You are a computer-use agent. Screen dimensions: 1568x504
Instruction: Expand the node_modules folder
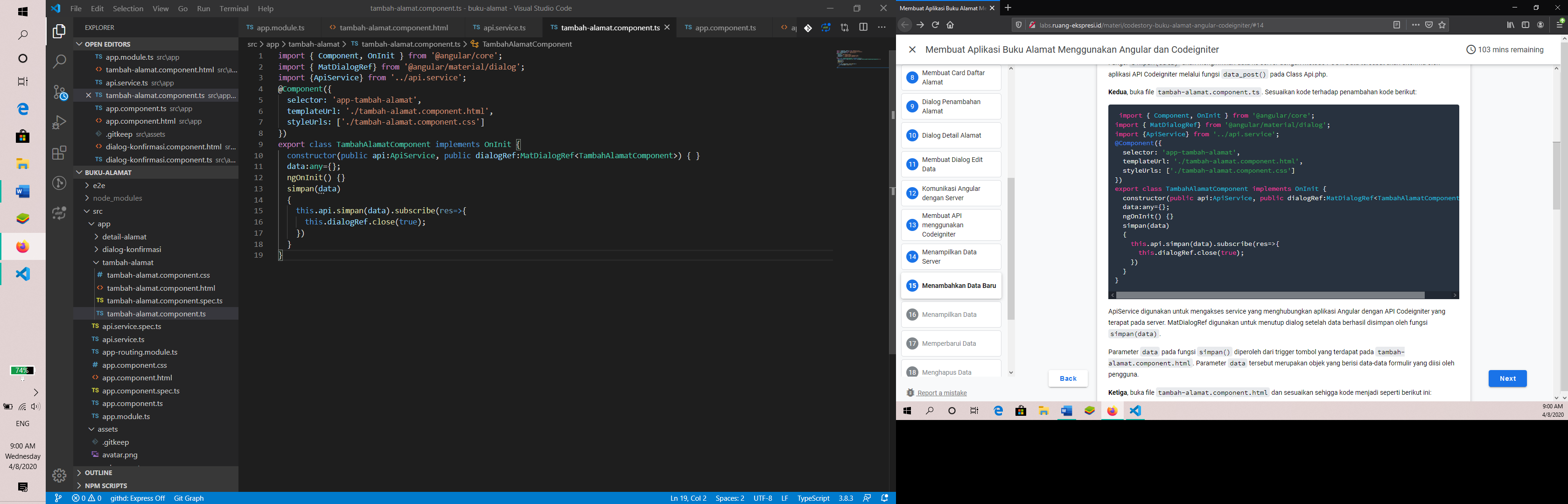[155, 198]
